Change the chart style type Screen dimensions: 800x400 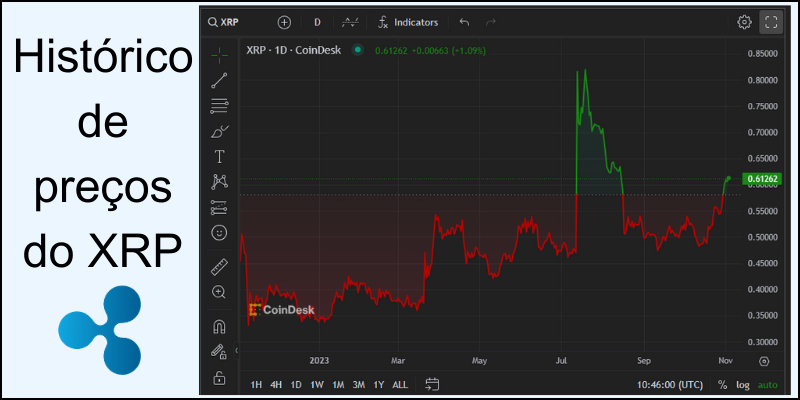tap(350, 22)
